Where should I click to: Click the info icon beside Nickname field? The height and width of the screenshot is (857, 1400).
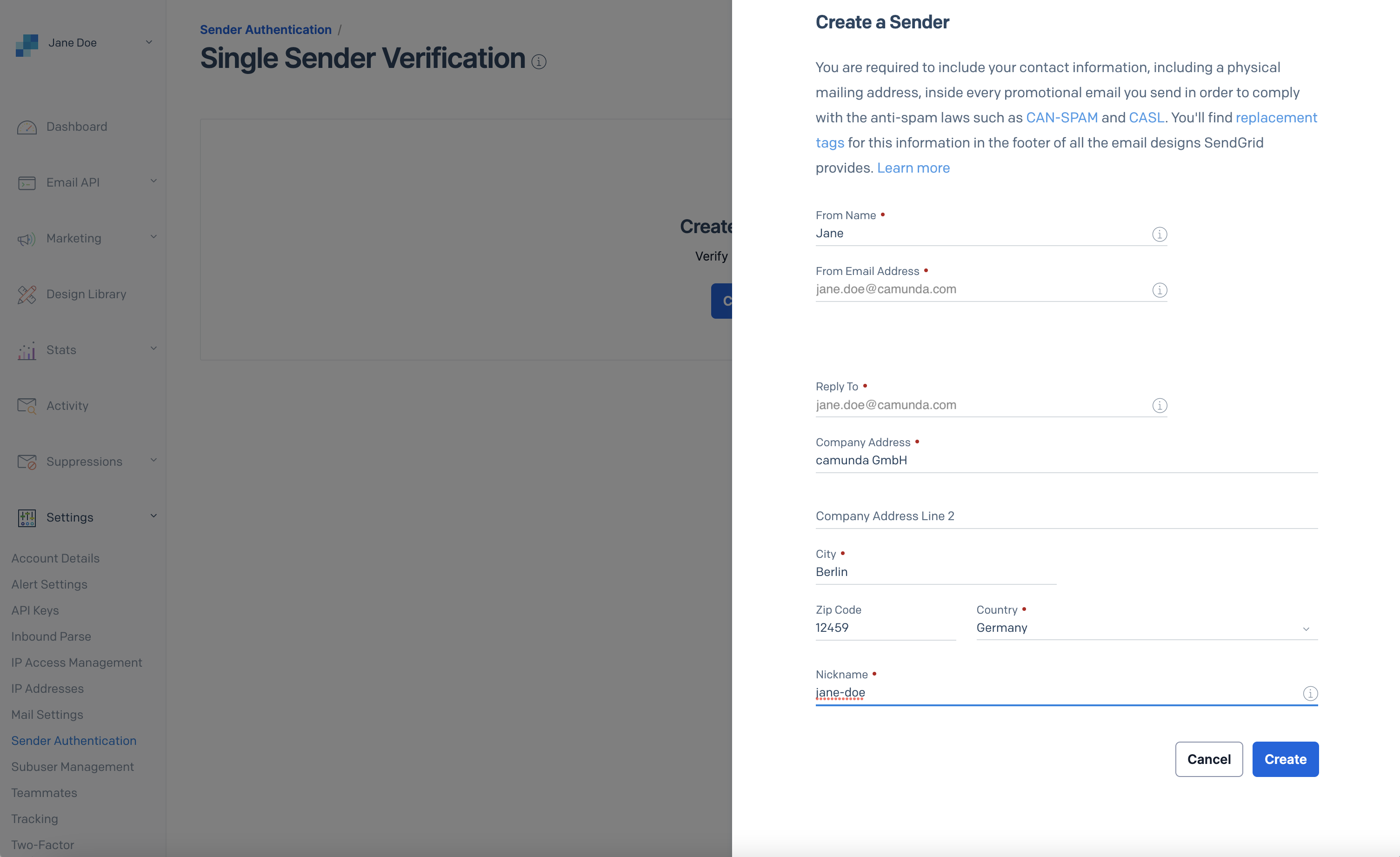[x=1311, y=693]
